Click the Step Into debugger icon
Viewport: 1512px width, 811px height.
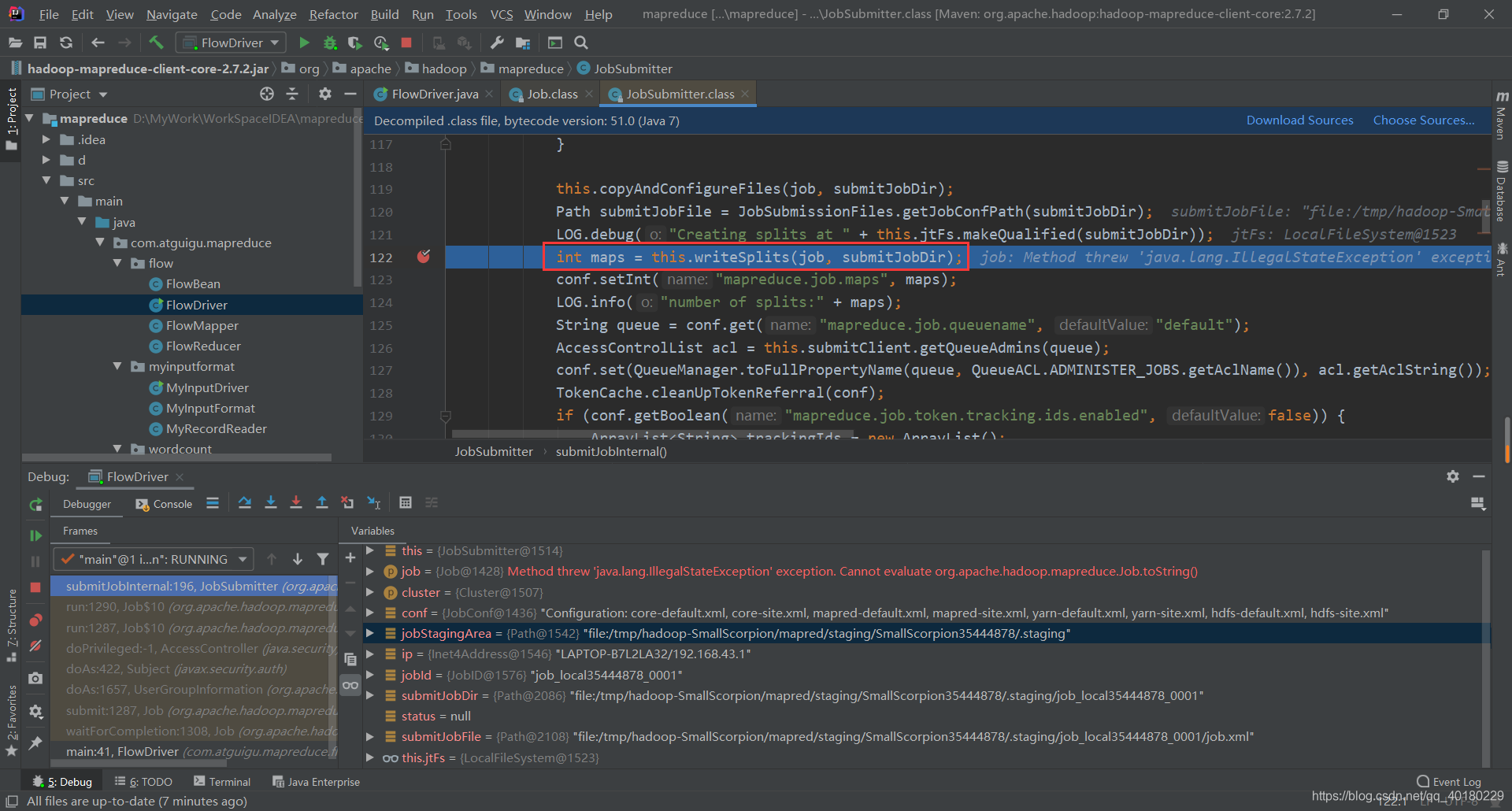click(x=271, y=502)
